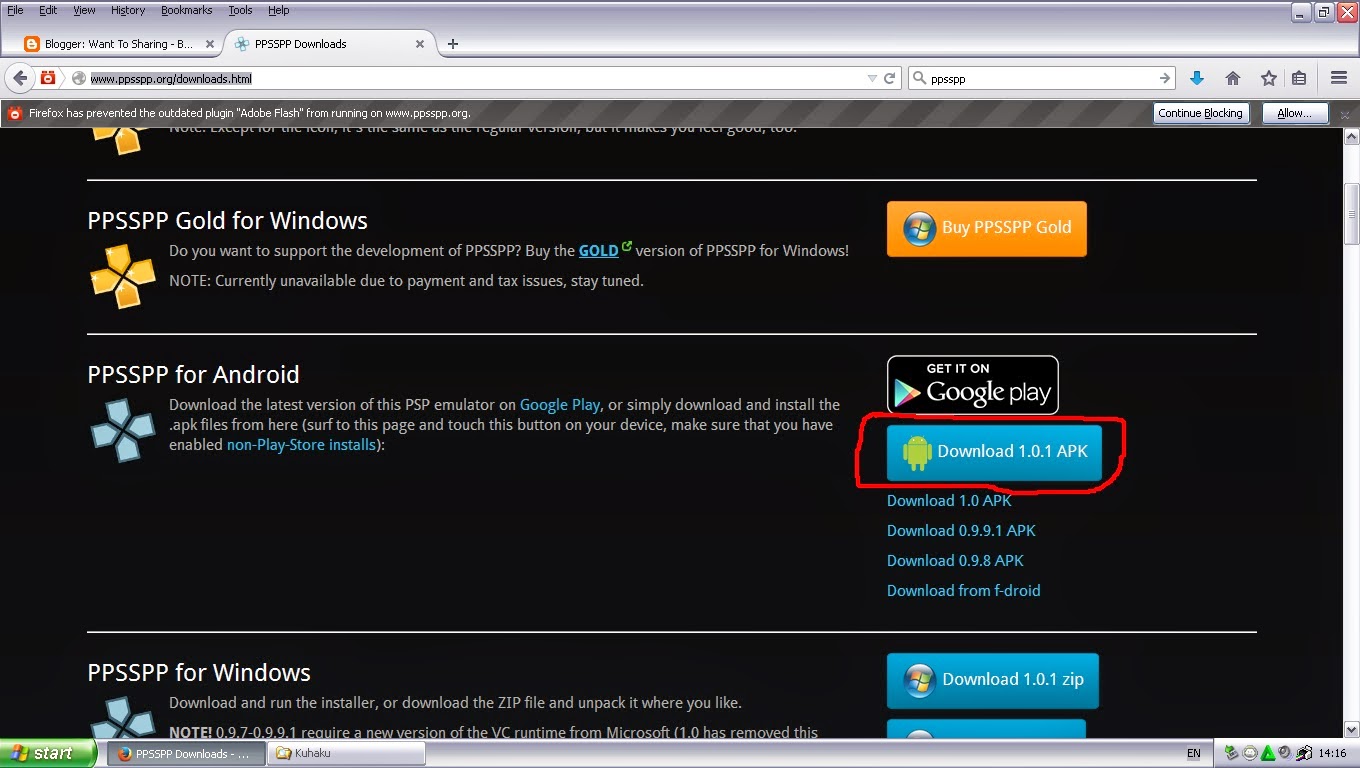Click the page vertical scrollbar thumb
This screenshot has height=768, width=1360.
(1351, 213)
